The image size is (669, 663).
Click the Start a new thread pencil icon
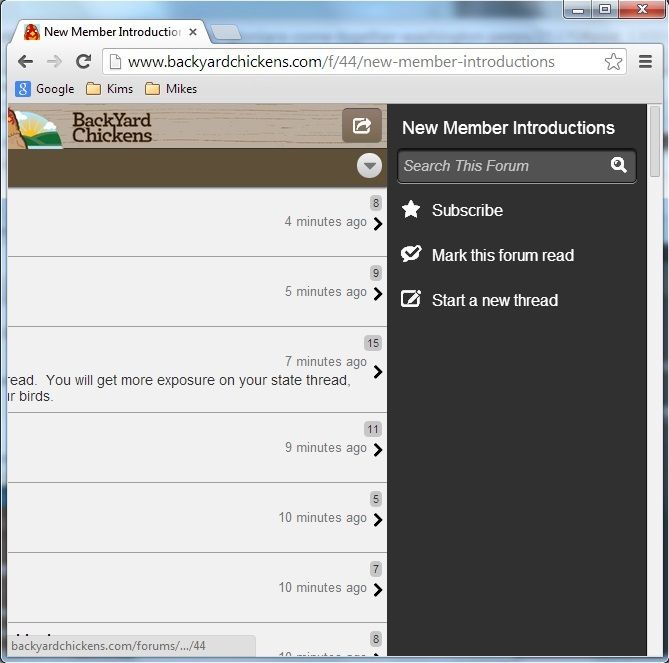pyautogui.click(x=410, y=299)
